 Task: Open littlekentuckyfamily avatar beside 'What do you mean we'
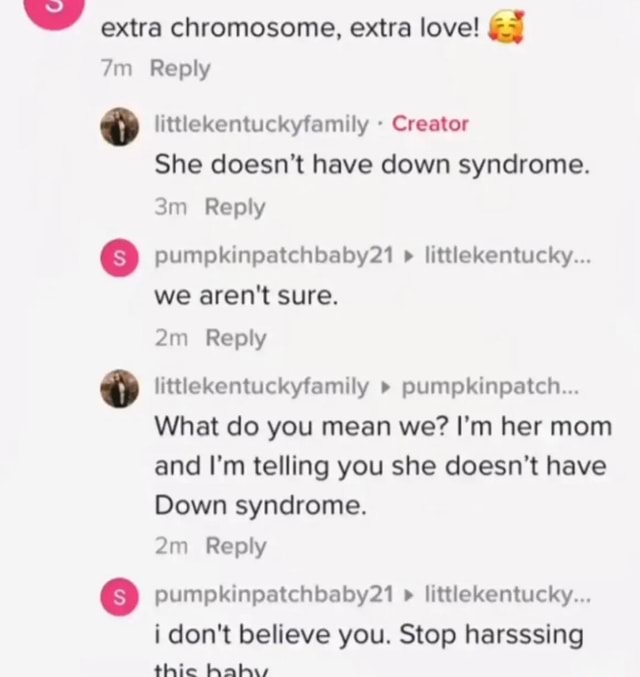point(120,389)
